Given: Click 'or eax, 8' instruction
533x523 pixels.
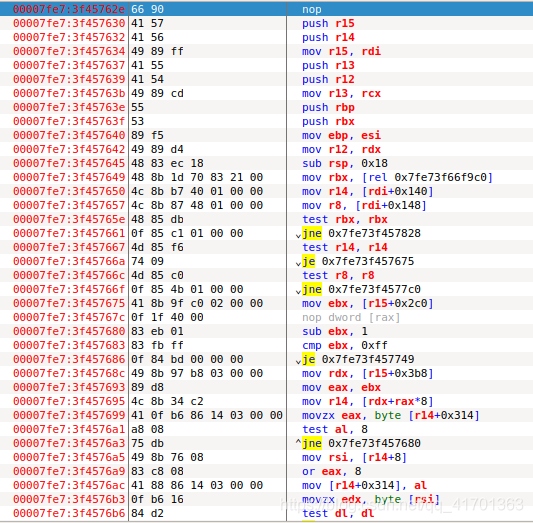Looking at the screenshot, I should [332, 471].
